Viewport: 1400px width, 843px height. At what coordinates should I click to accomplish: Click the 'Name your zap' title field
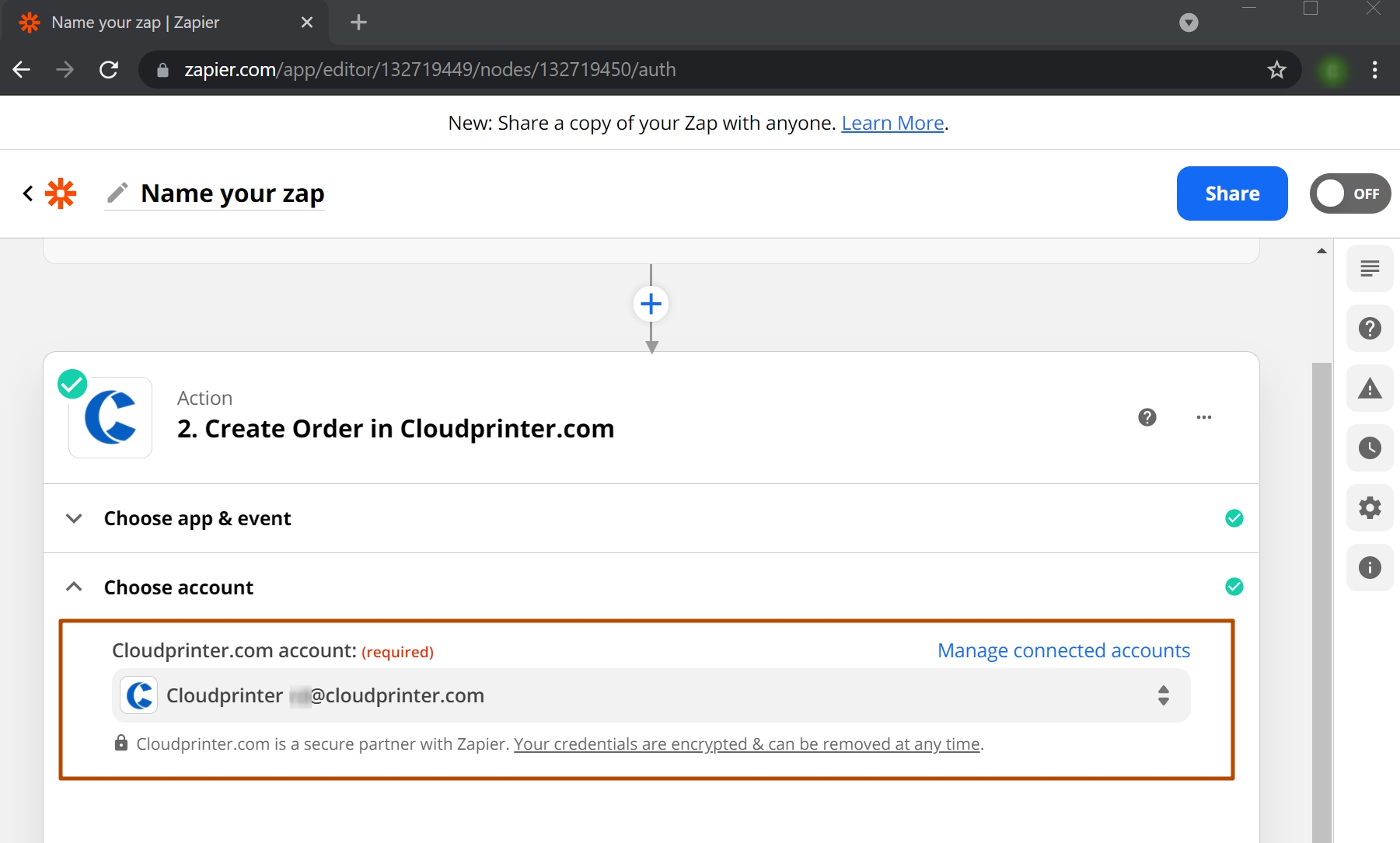pyautogui.click(x=232, y=193)
